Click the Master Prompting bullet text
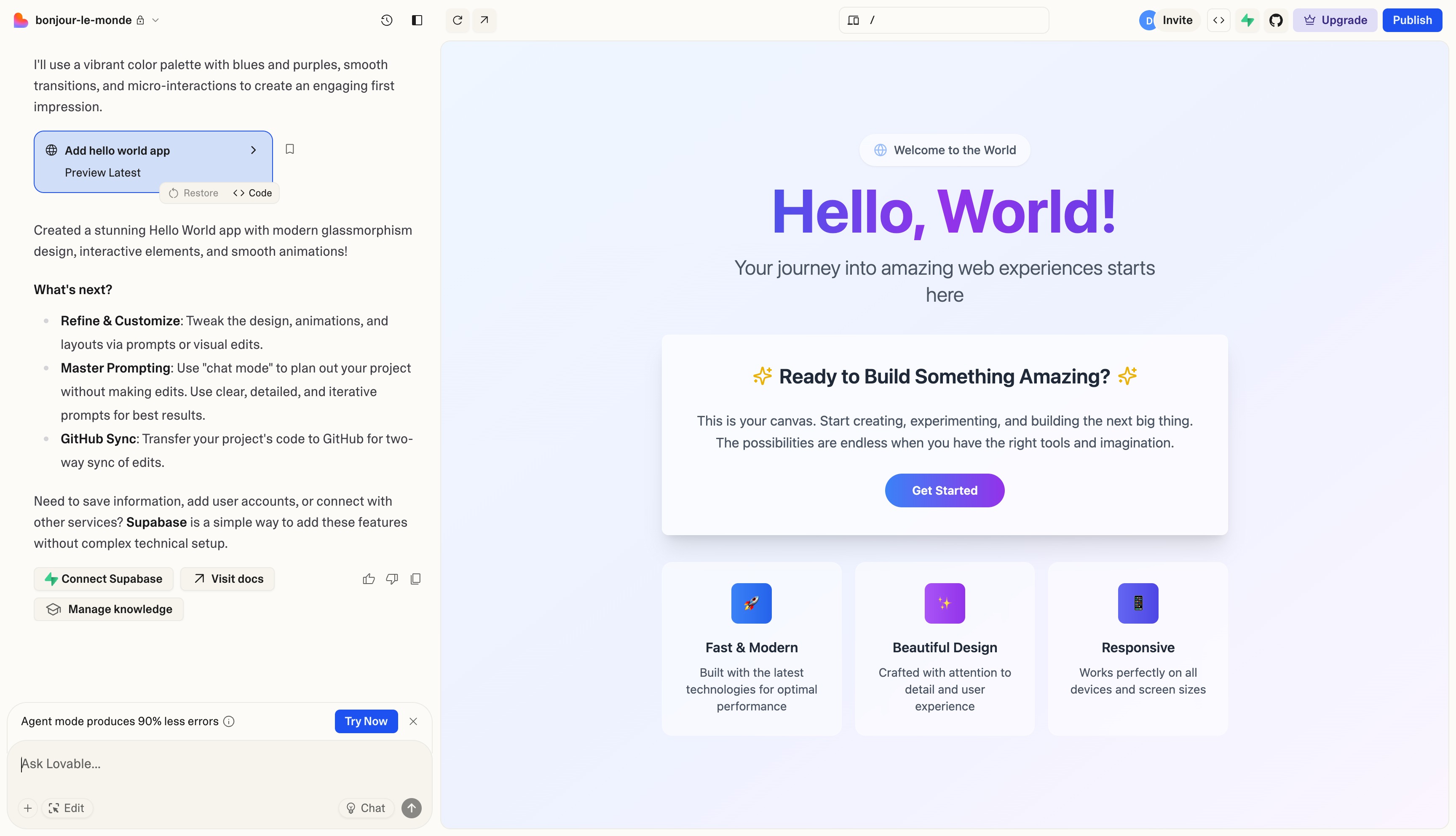The width and height of the screenshot is (1456, 836). 236,391
